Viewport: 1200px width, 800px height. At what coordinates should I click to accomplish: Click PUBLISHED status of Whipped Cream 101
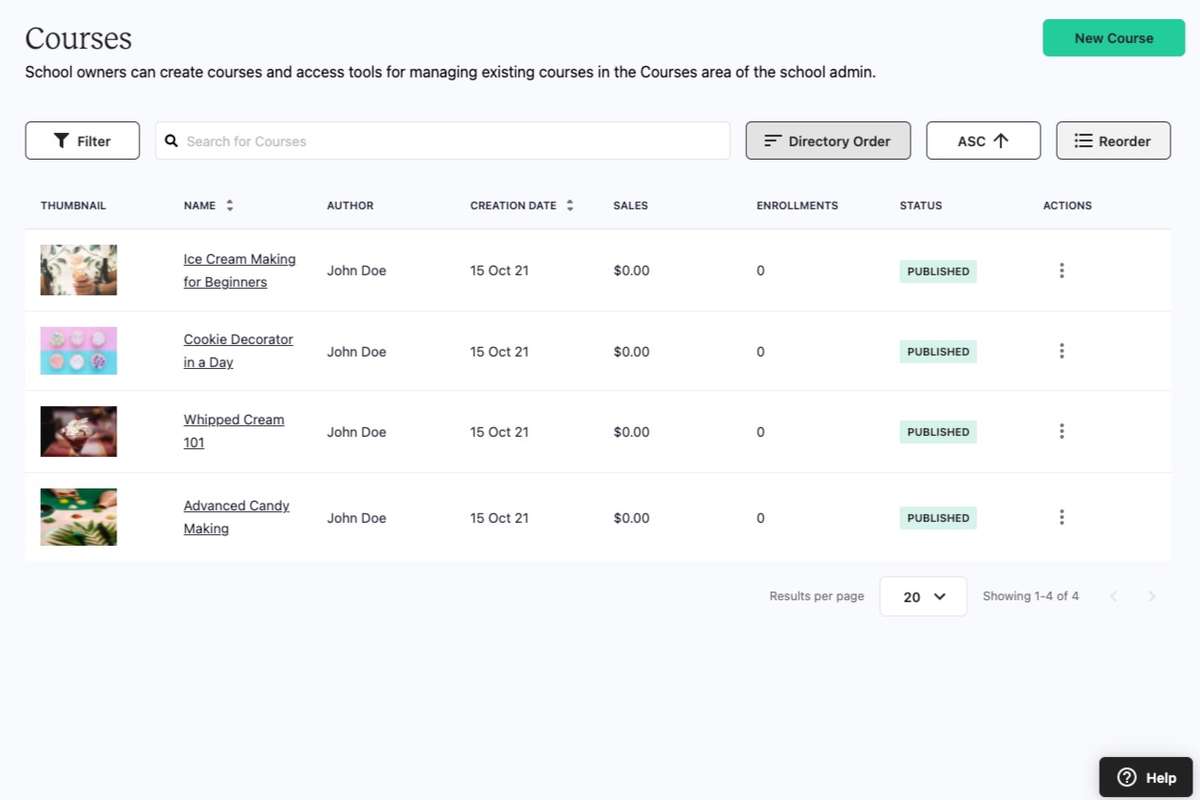tap(938, 432)
